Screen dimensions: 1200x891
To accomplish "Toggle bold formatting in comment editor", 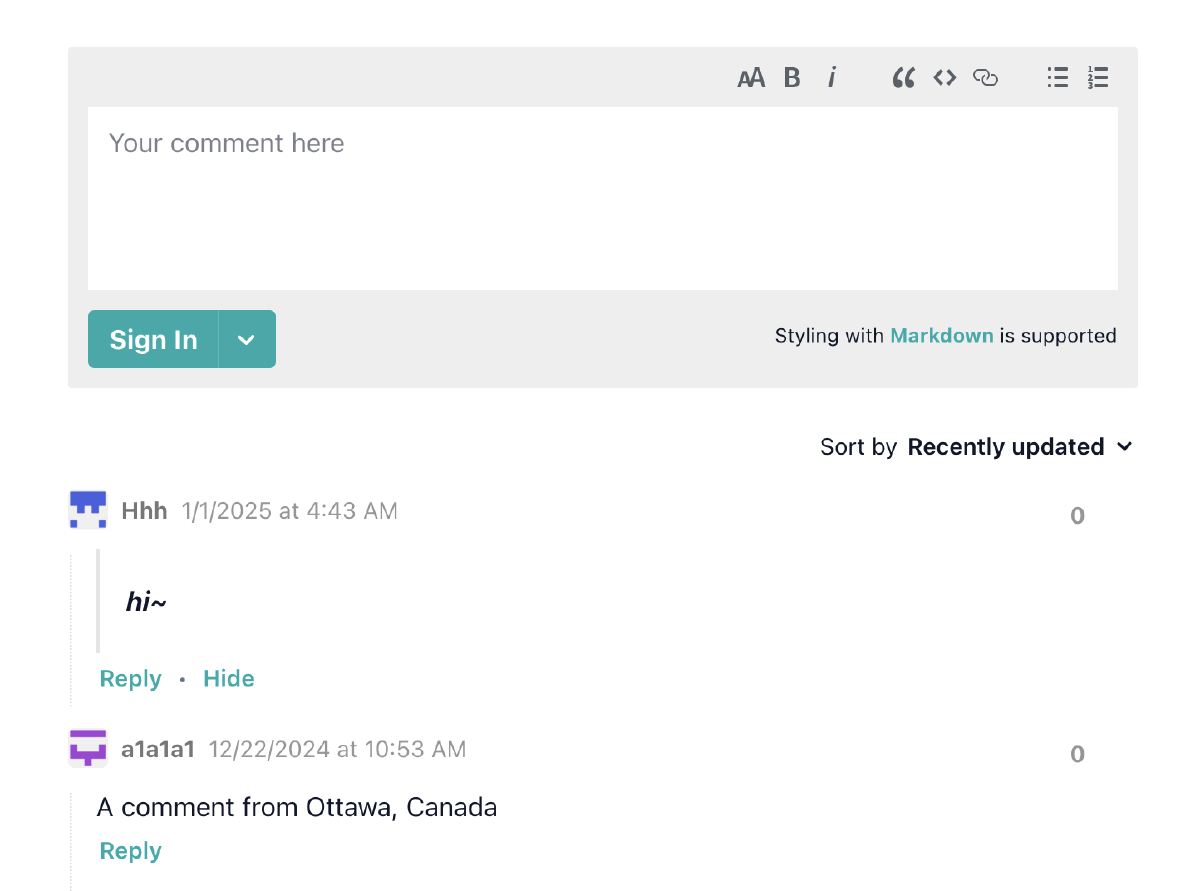I will click(792, 78).
